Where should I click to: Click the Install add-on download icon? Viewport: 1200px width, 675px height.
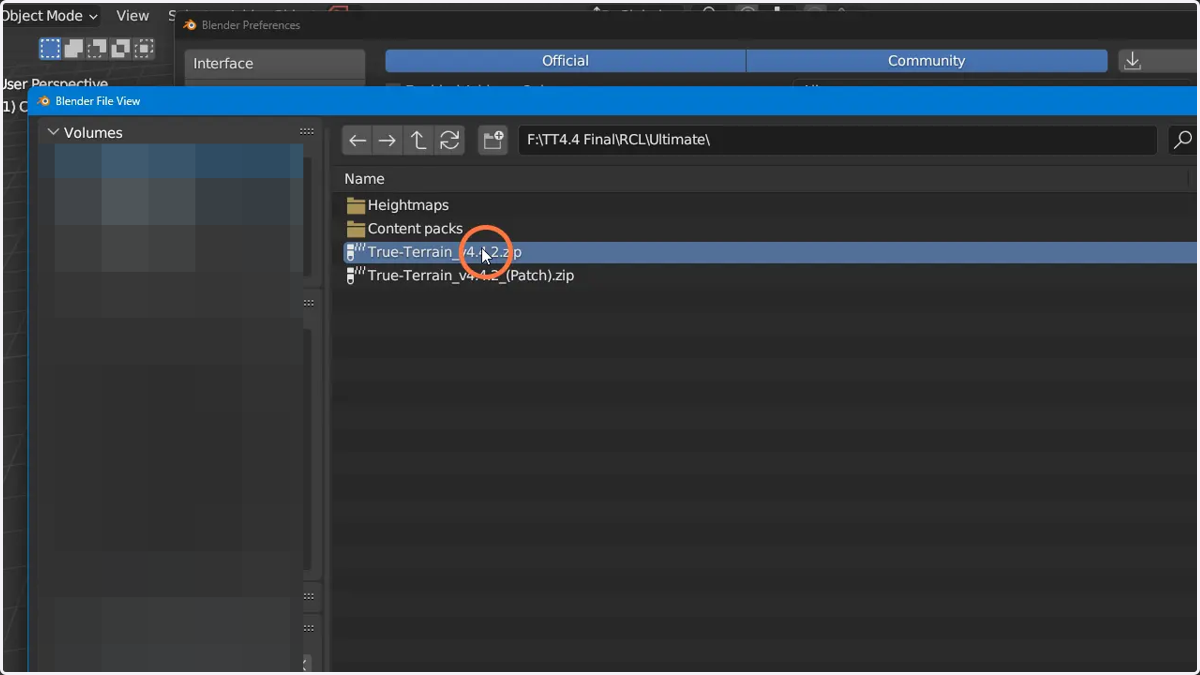pos(1133,61)
